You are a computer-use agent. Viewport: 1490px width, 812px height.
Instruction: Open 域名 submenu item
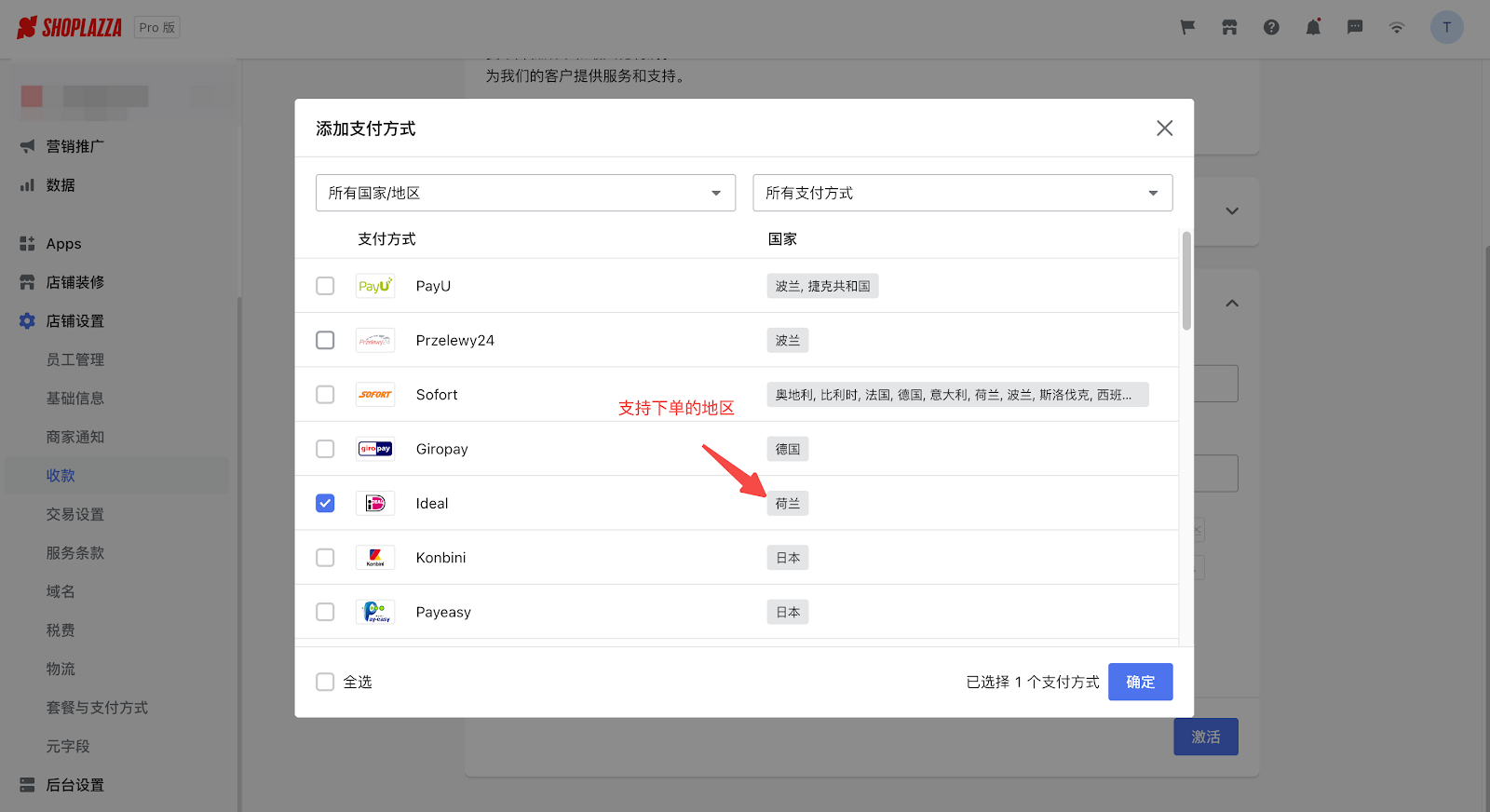tap(61, 591)
